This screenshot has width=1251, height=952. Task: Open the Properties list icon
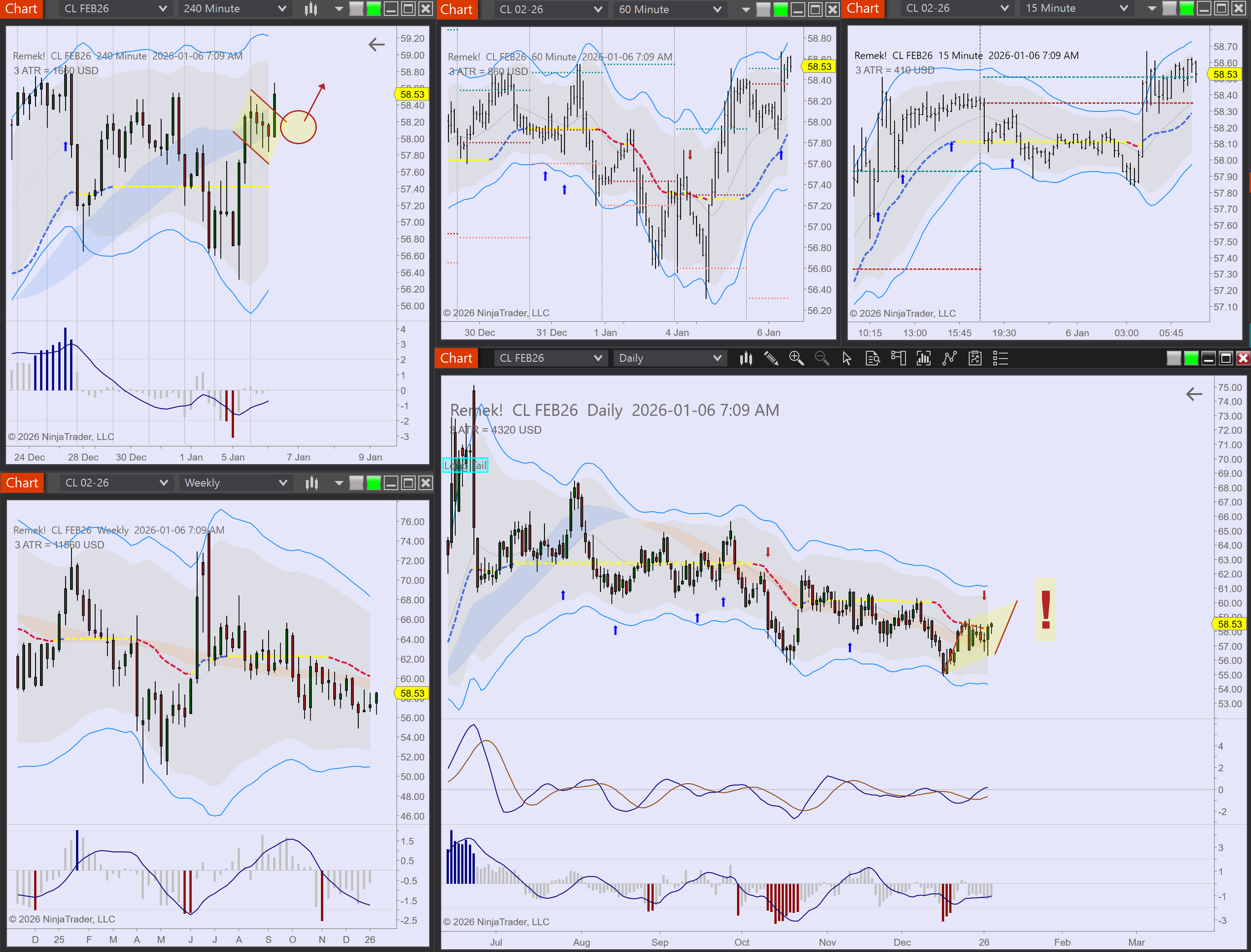[x=1000, y=358]
